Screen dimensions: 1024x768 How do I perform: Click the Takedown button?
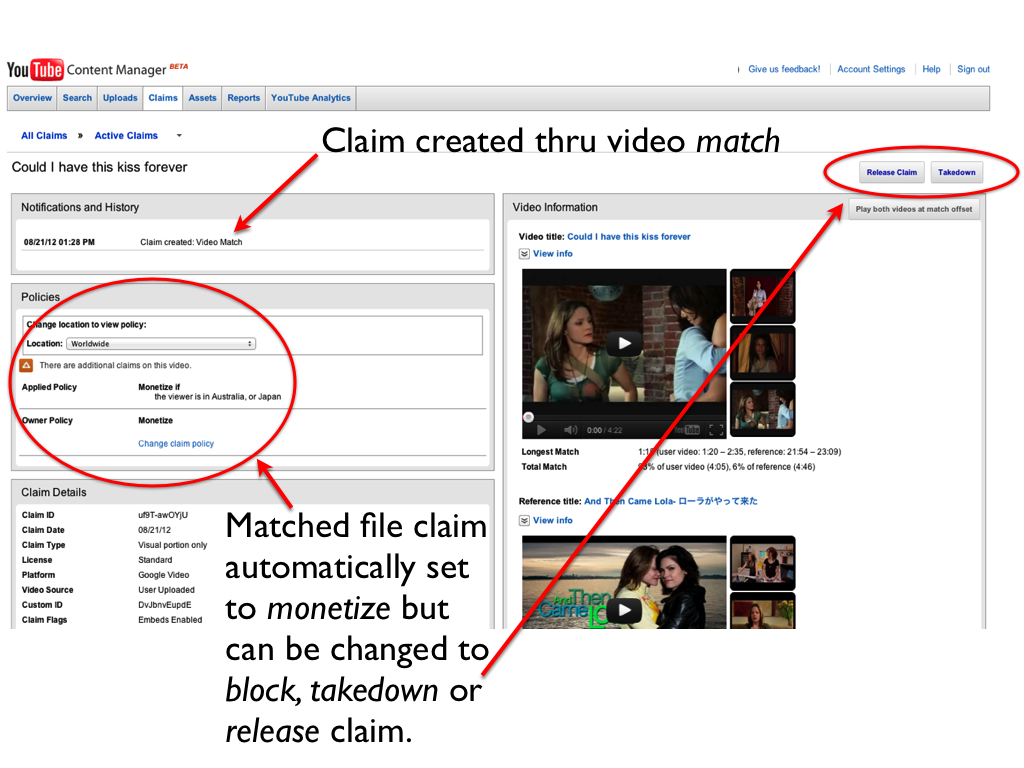point(957,172)
